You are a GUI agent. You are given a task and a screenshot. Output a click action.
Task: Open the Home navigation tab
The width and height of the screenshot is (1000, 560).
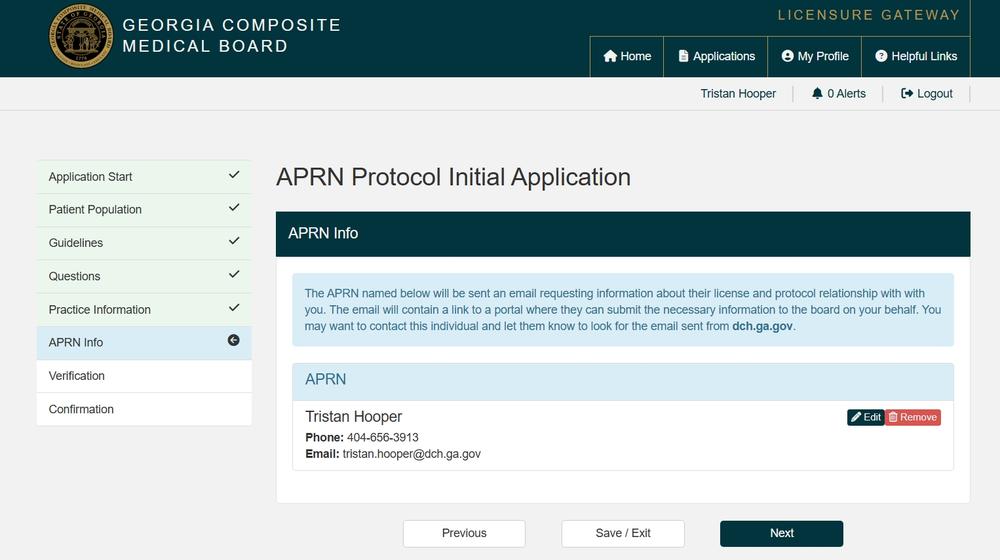pyautogui.click(x=627, y=56)
